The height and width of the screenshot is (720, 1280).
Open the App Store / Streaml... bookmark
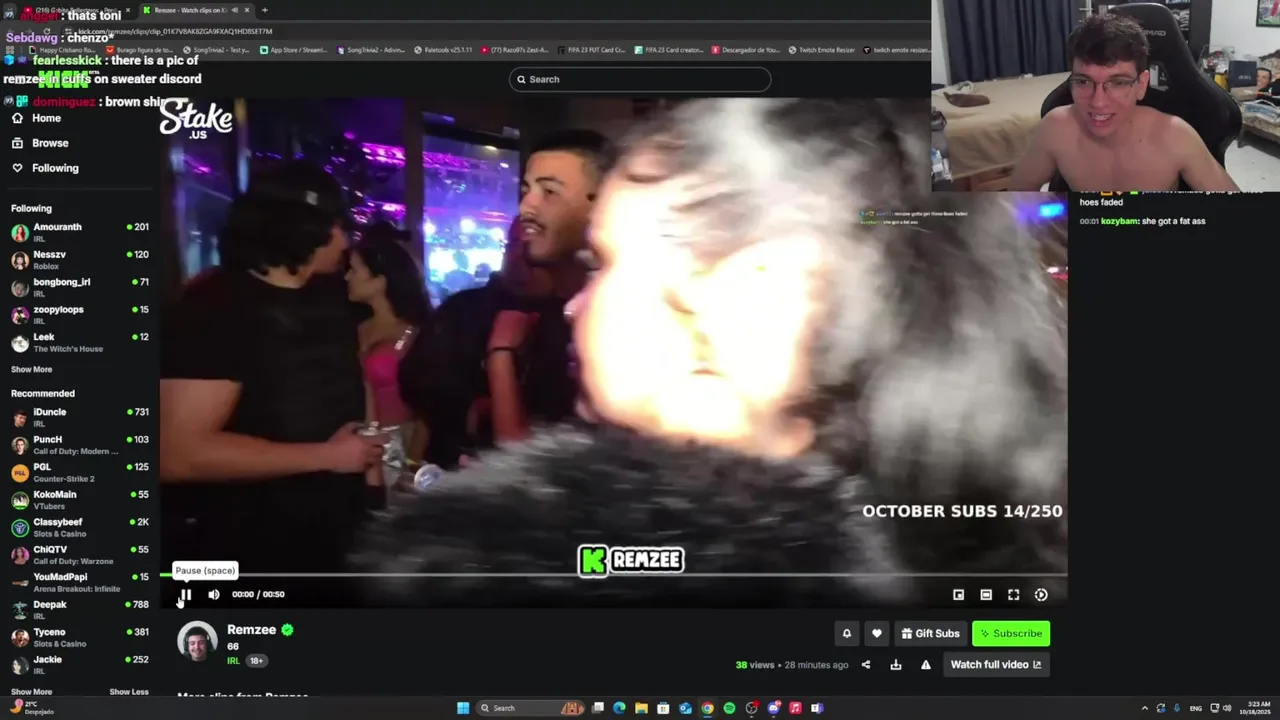pyautogui.click(x=293, y=49)
